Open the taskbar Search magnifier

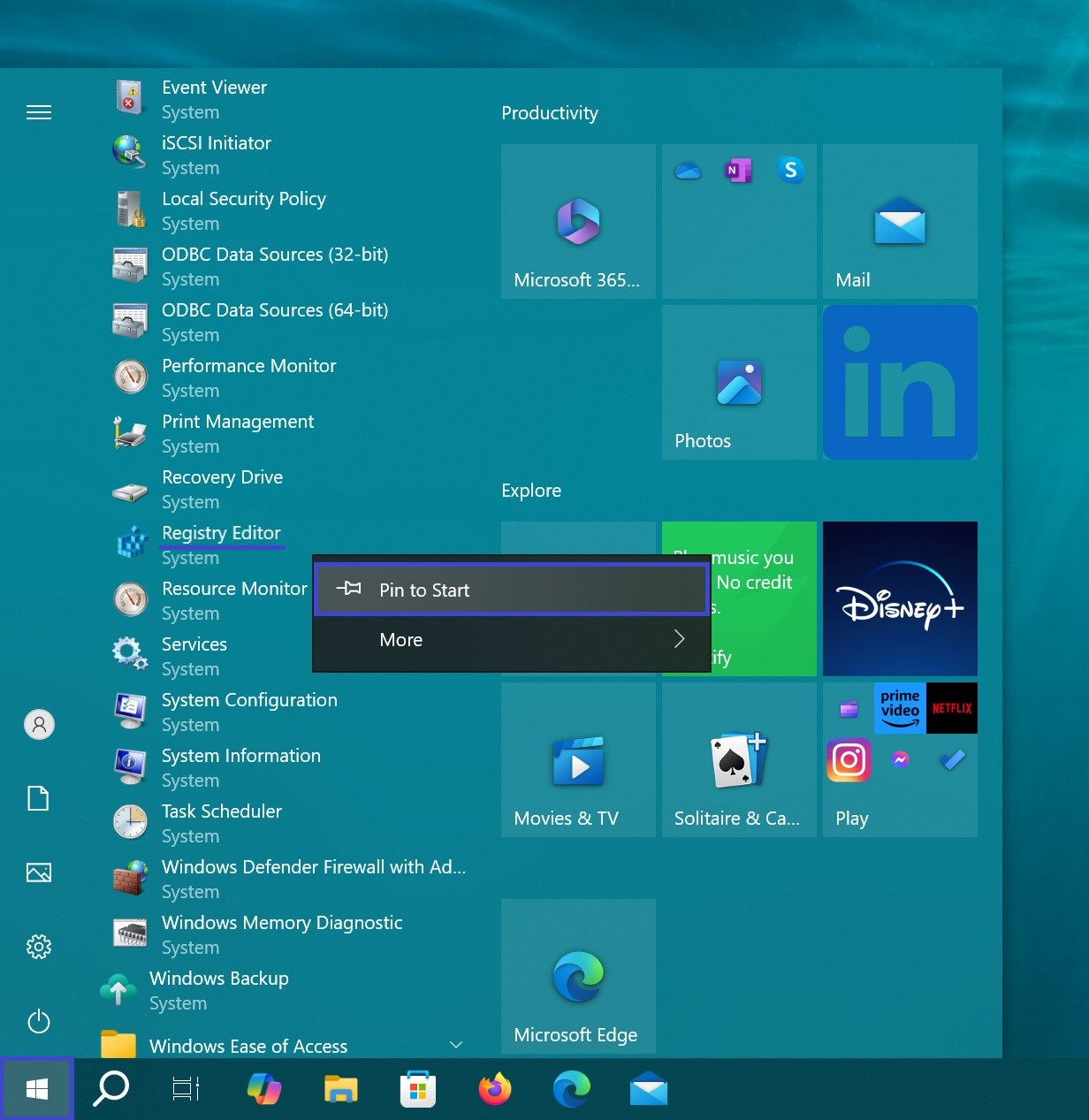(x=111, y=1089)
